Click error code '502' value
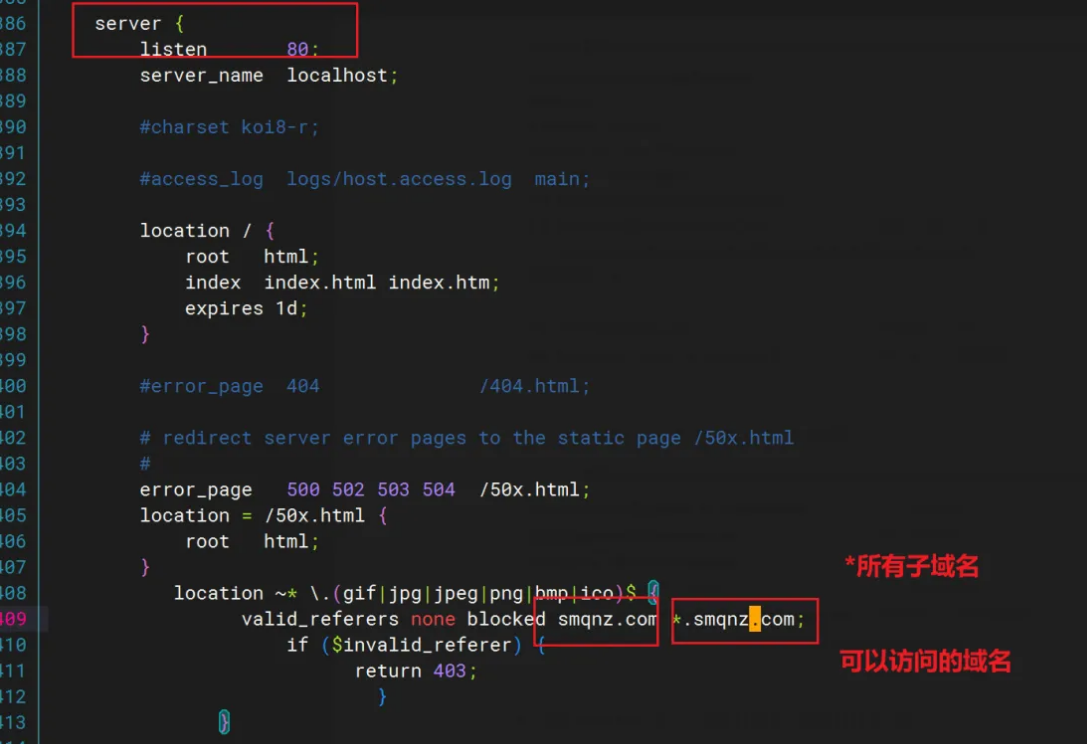This screenshot has height=744, width=1087. tap(348, 490)
